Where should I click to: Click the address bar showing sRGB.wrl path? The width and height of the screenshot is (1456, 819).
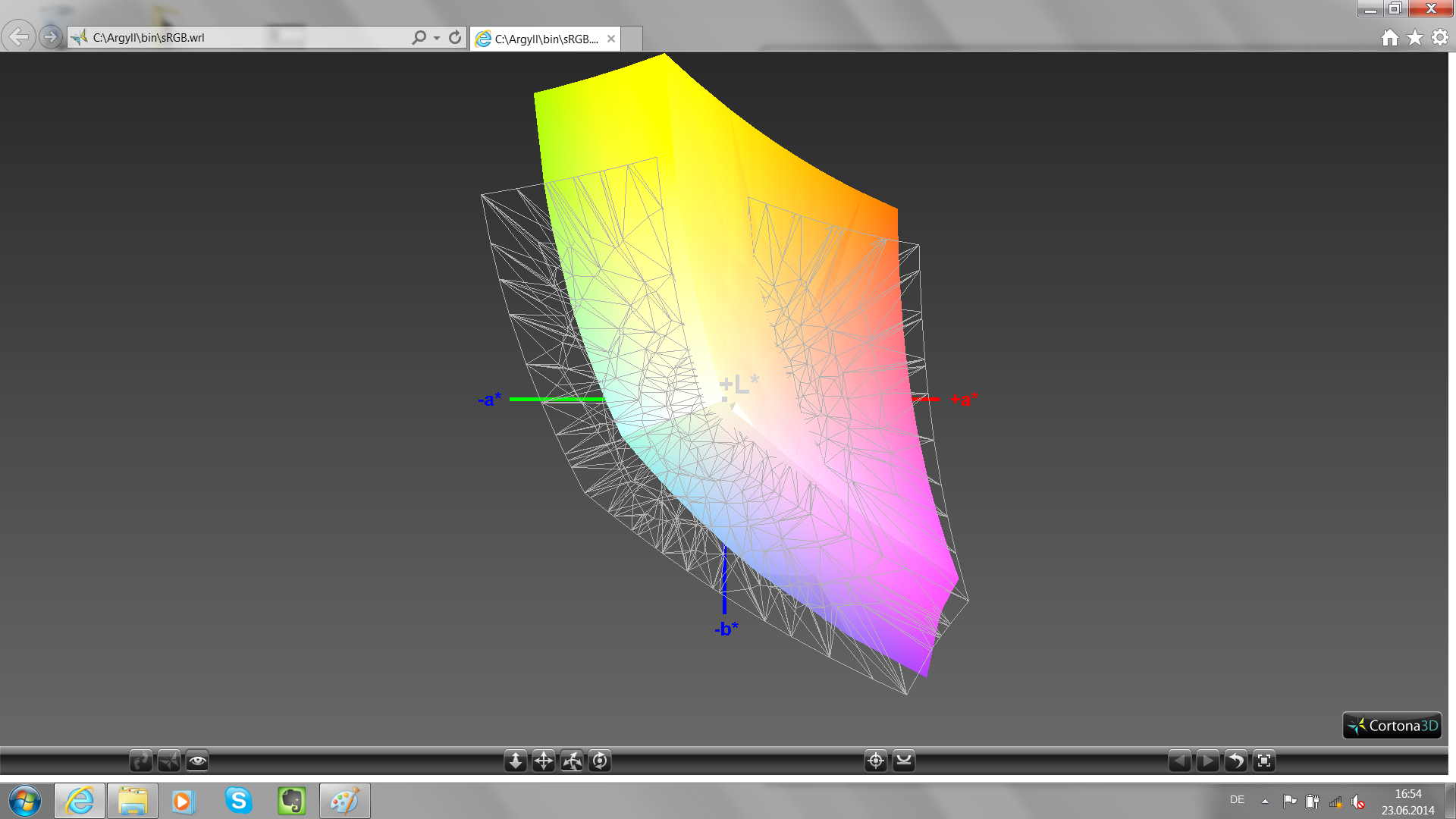coord(243,38)
